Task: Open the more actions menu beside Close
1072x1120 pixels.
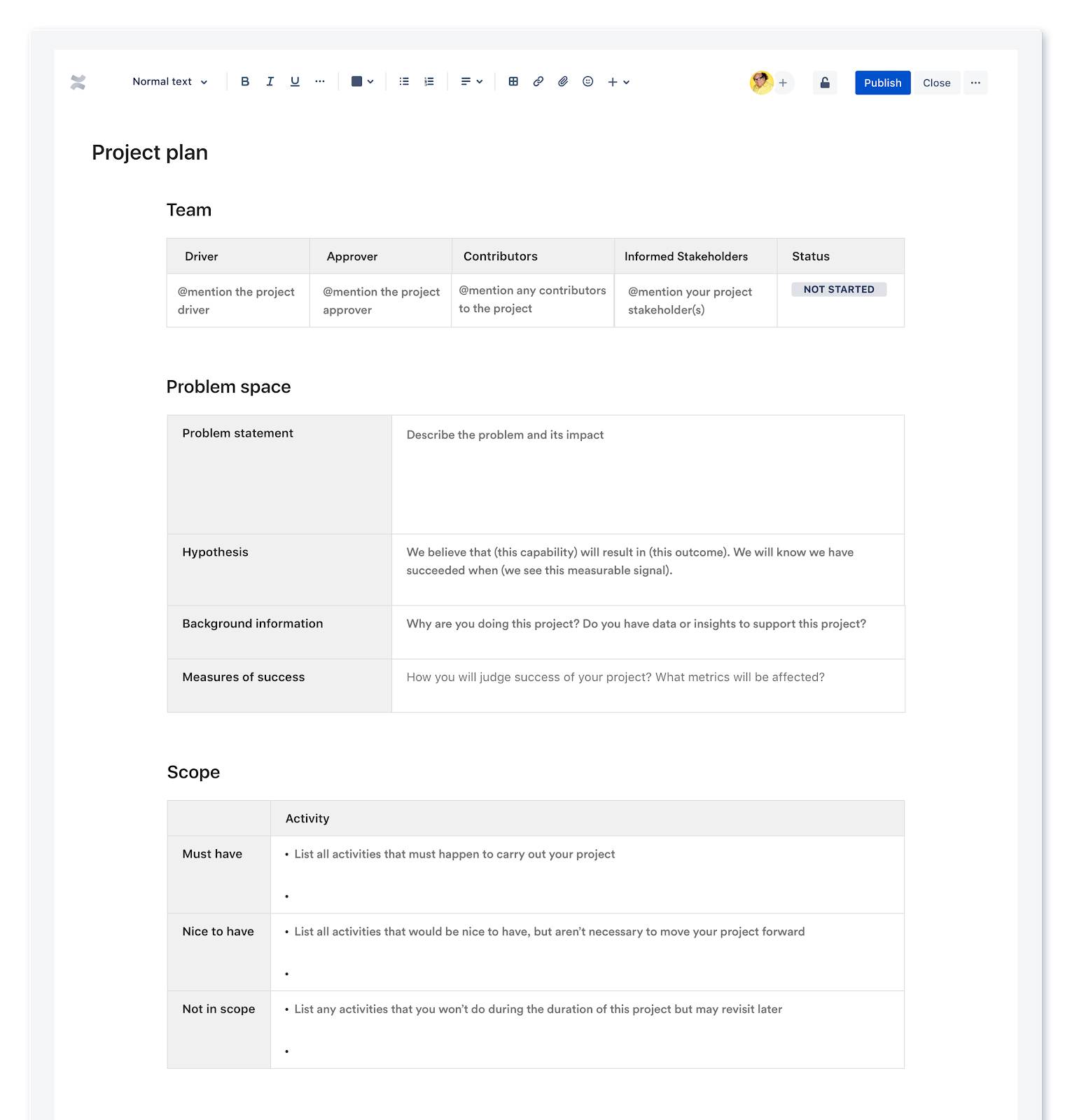Action: click(975, 83)
